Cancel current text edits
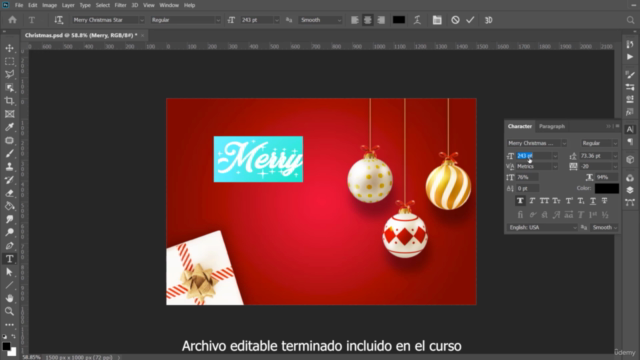The image size is (640, 360). pyautogui.click(x=456, y=20)
